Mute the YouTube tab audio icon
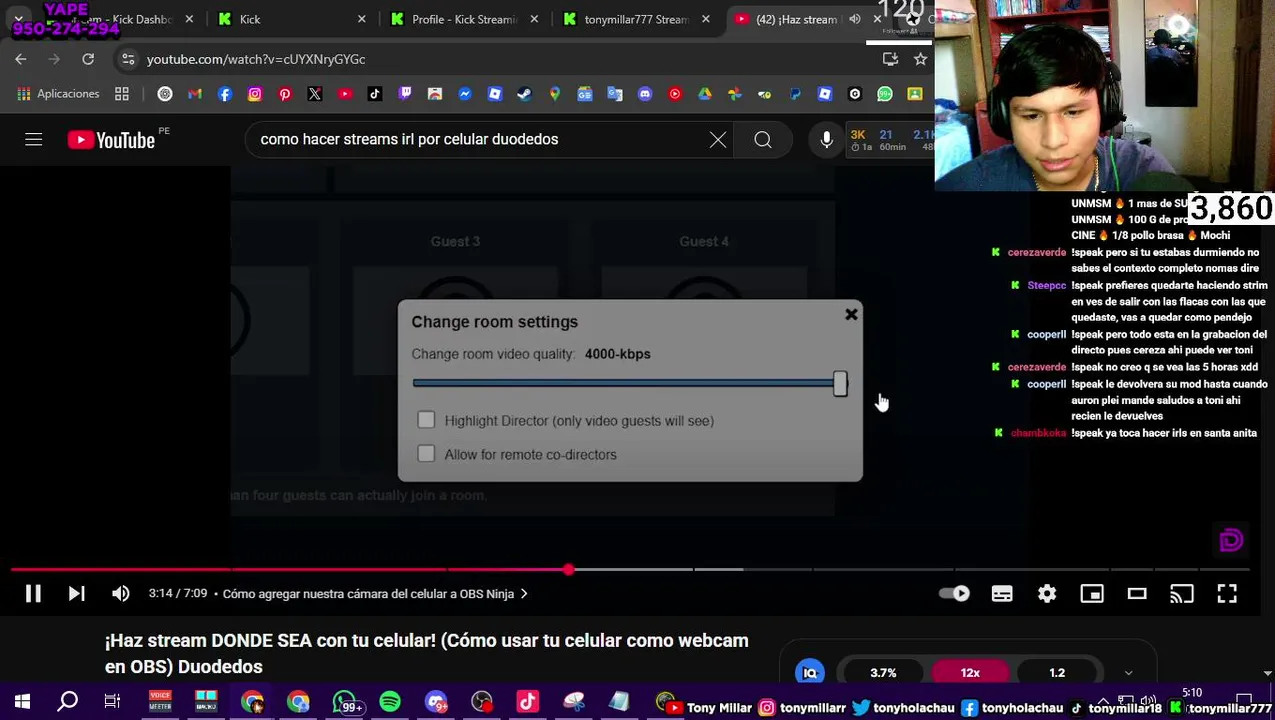The image size is (1275, 720). pyautogui.click(x=855, y=19)
